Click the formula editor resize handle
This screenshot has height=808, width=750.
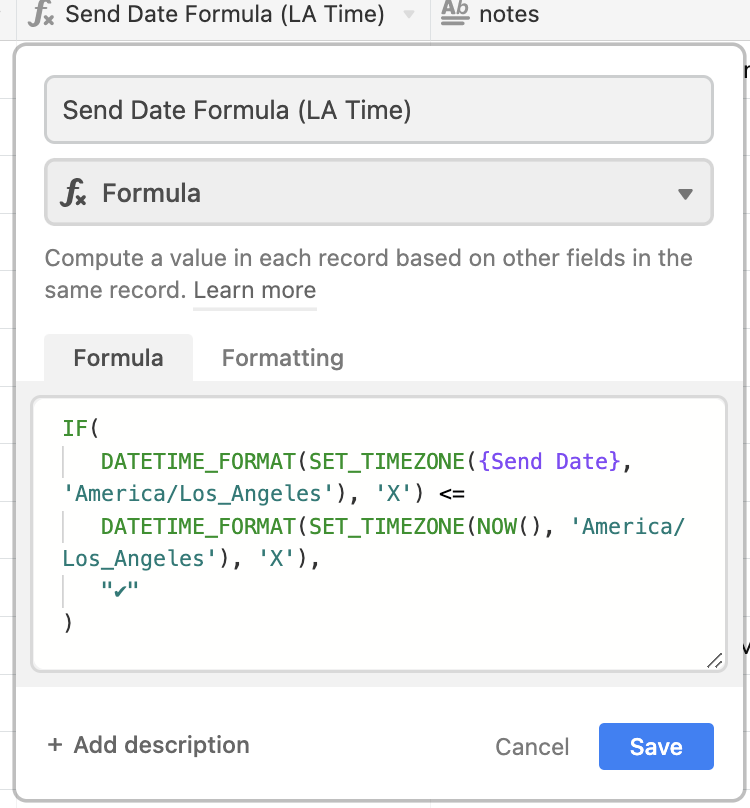714,661
